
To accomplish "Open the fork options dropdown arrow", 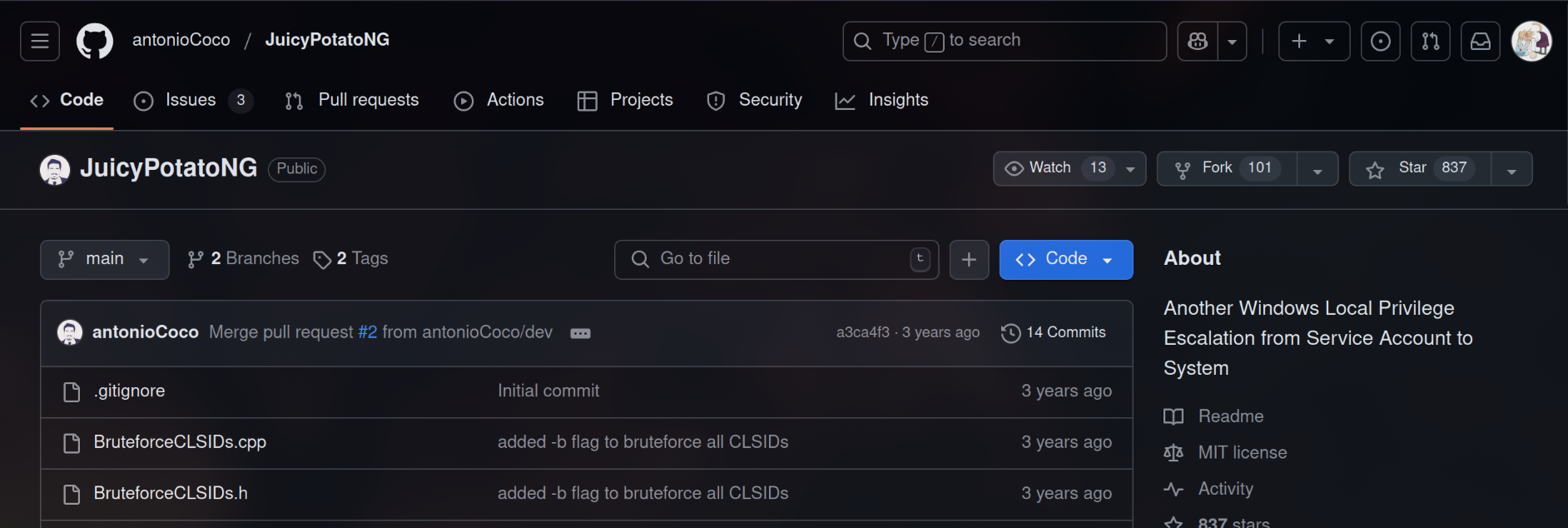I will click(1317, 170).
